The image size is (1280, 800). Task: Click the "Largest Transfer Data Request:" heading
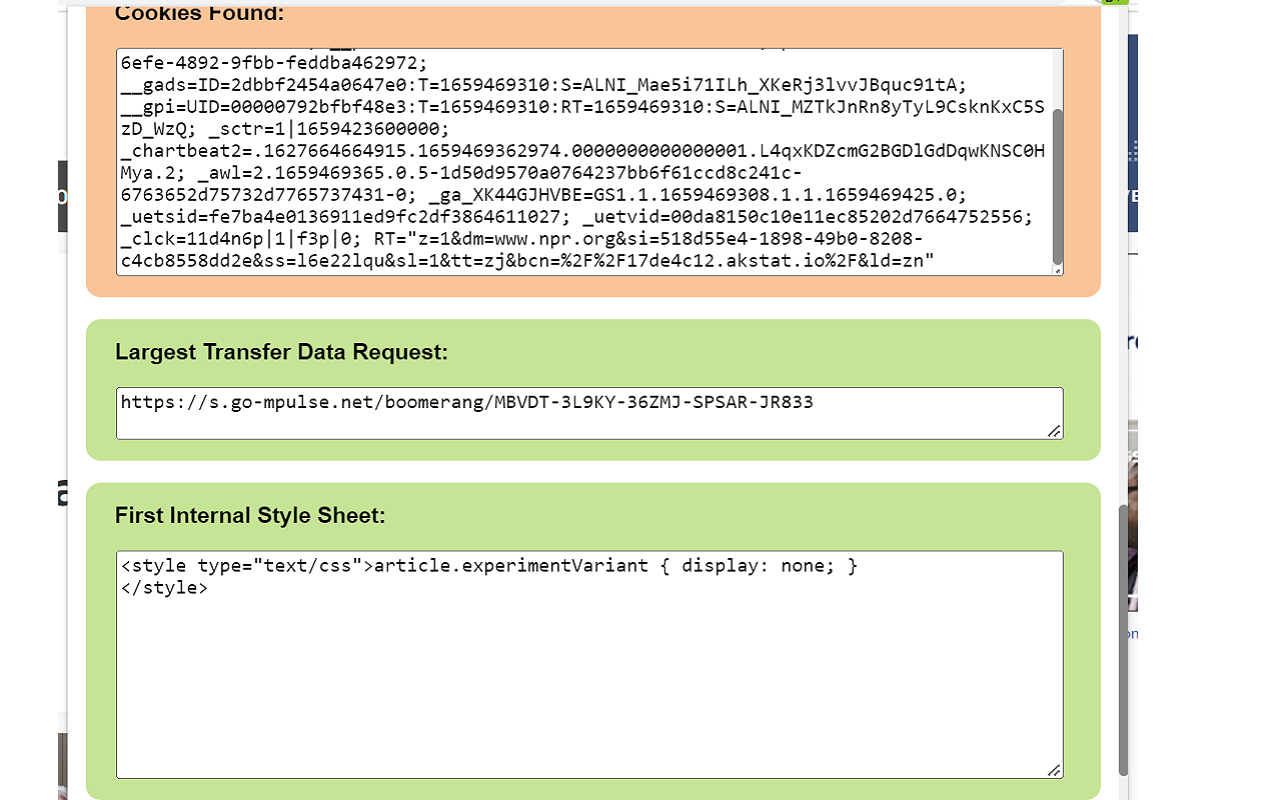281,352
